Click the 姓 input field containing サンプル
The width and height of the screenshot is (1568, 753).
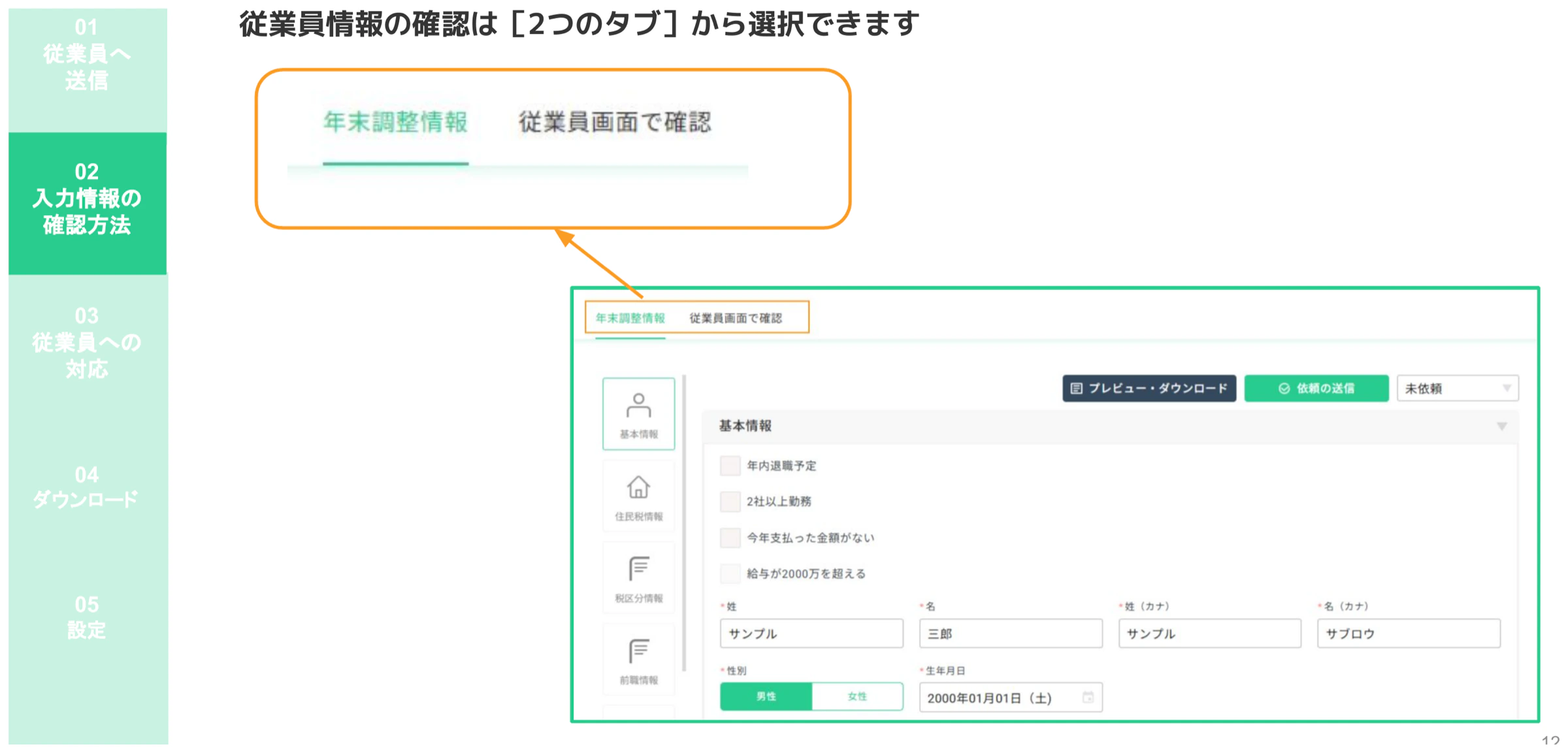811,633
